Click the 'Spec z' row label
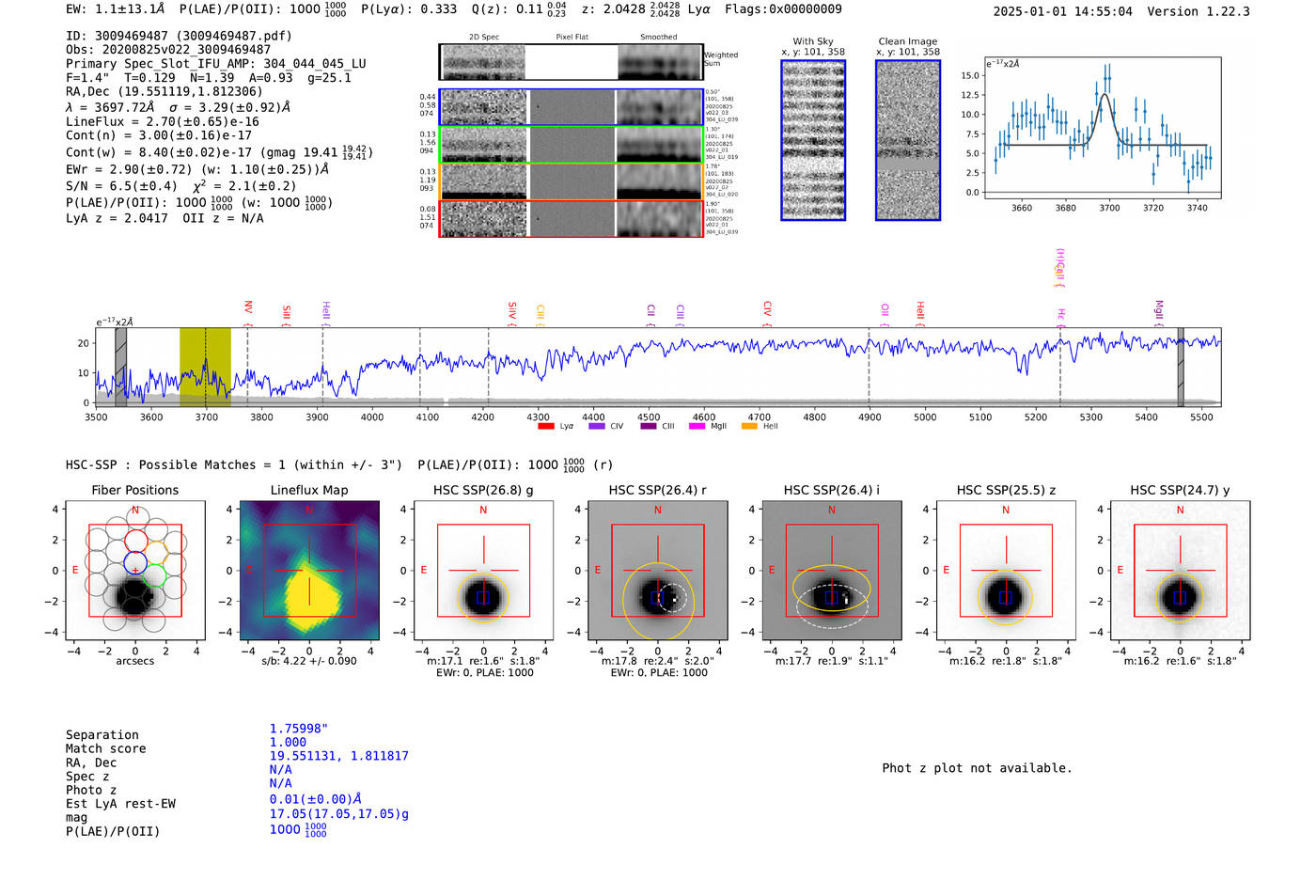Image resolution: width=1316 pixels, height=896 pixels. (x=87, y=777)
